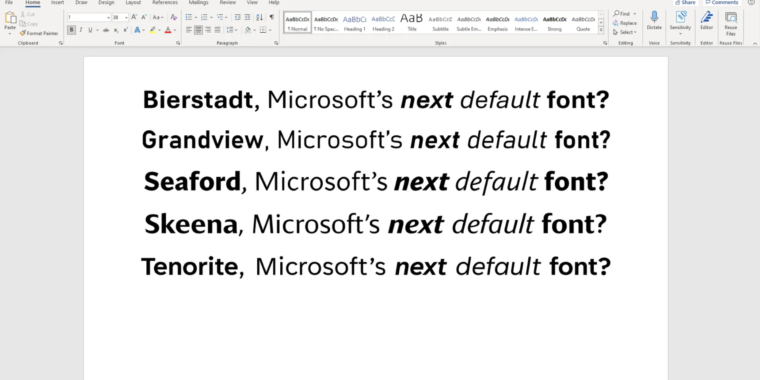
Task: Switch to the Design tab
Action: point(106,2)
